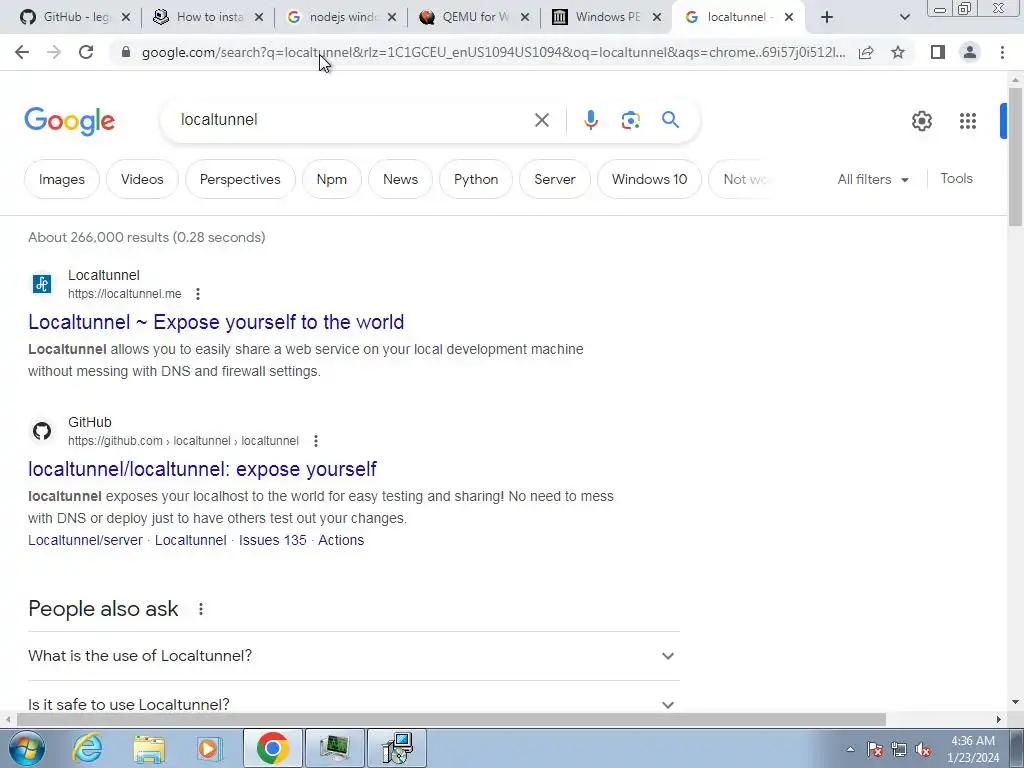
Task: Open Windows Explorer folder in taskbar
Action: (149, 748)
